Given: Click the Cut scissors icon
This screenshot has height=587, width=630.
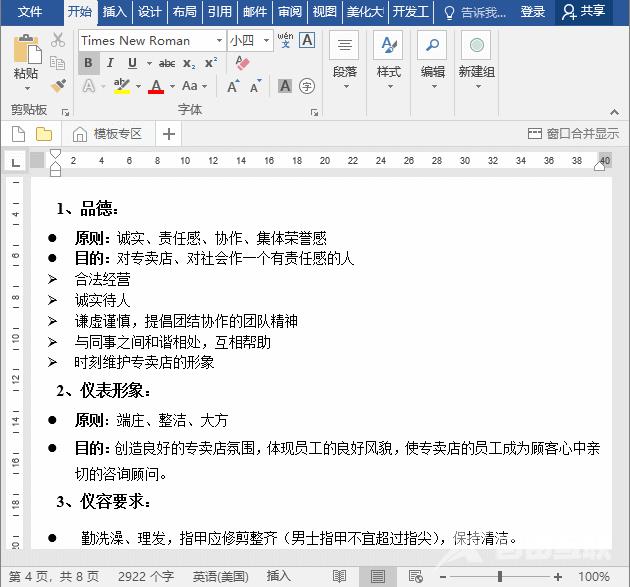Looking at the screenshot, I should pyautogui.click(x=58, y=40).
